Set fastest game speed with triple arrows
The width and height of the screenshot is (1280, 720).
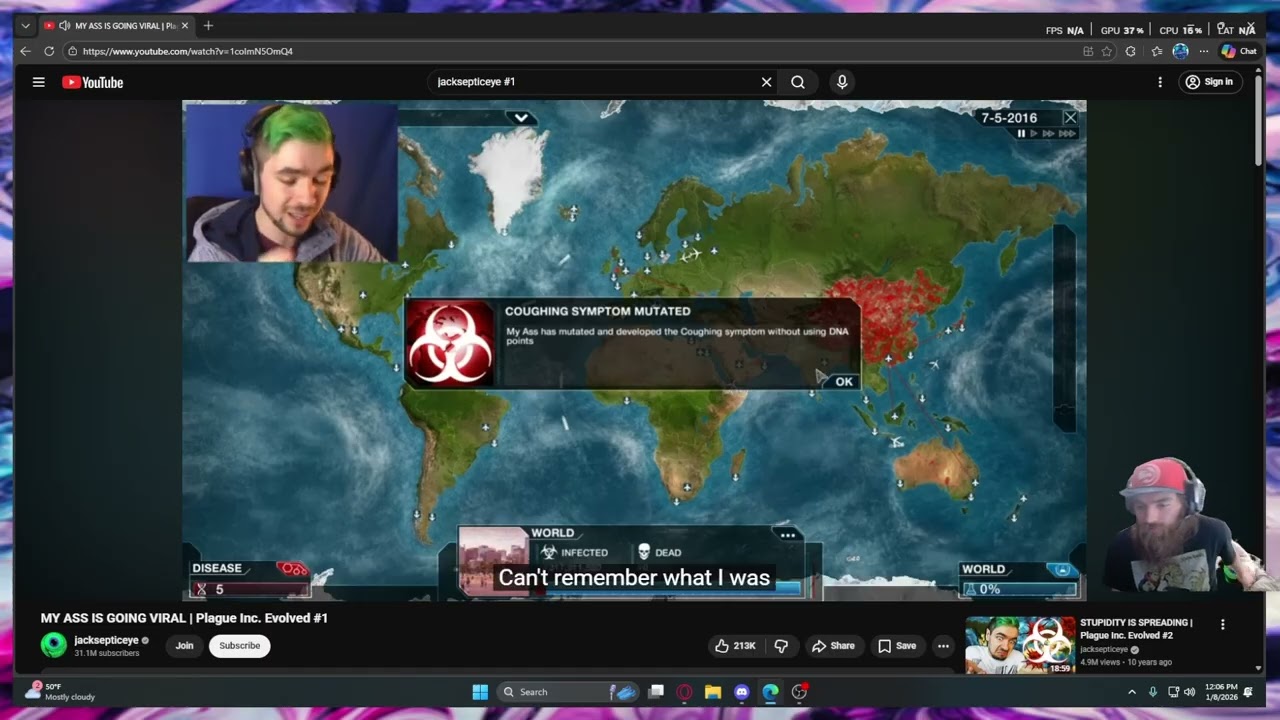[1066, 133]
